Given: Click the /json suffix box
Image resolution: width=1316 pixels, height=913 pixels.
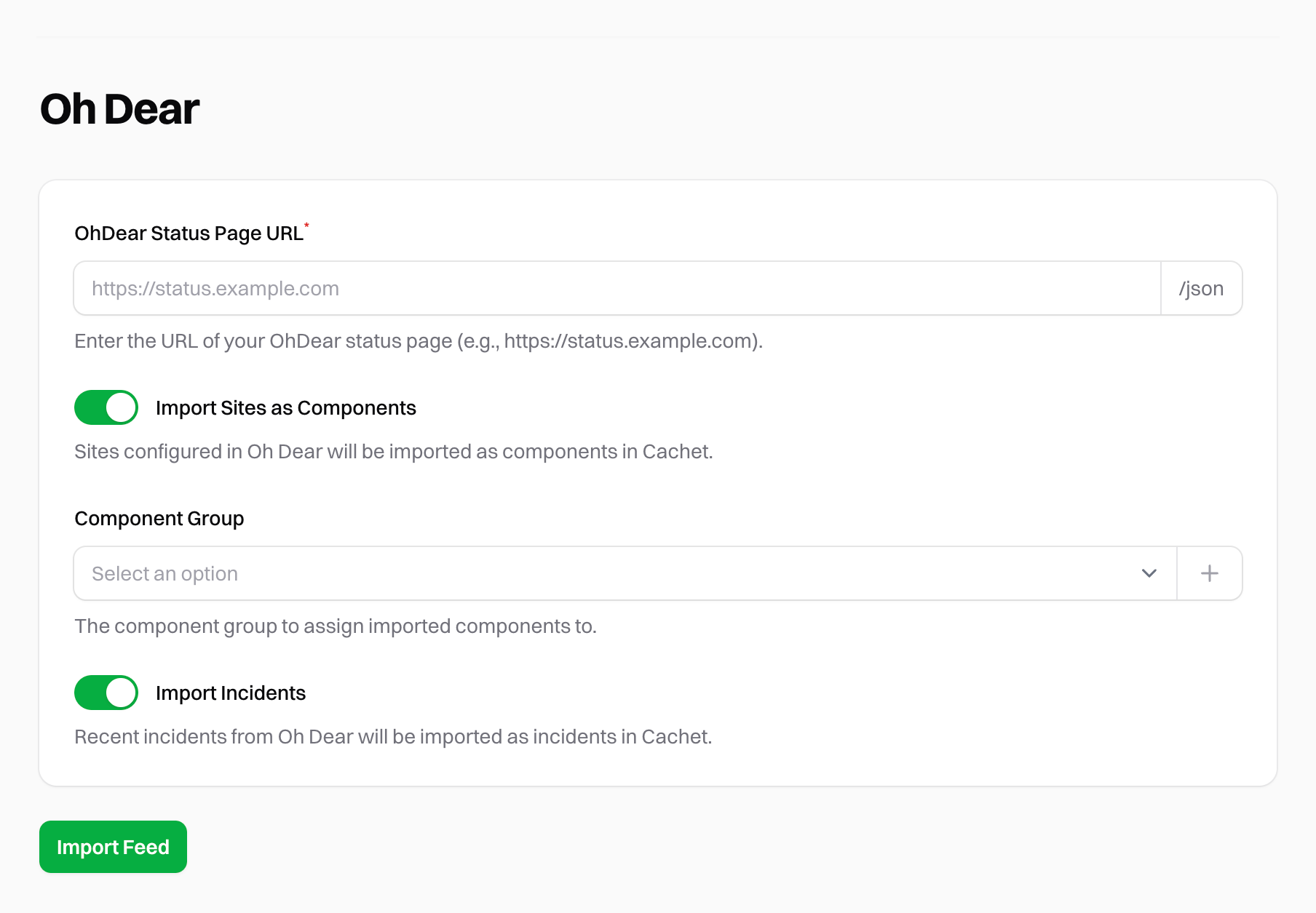Looking at the screenshot, I should [x=1201, y=289].
